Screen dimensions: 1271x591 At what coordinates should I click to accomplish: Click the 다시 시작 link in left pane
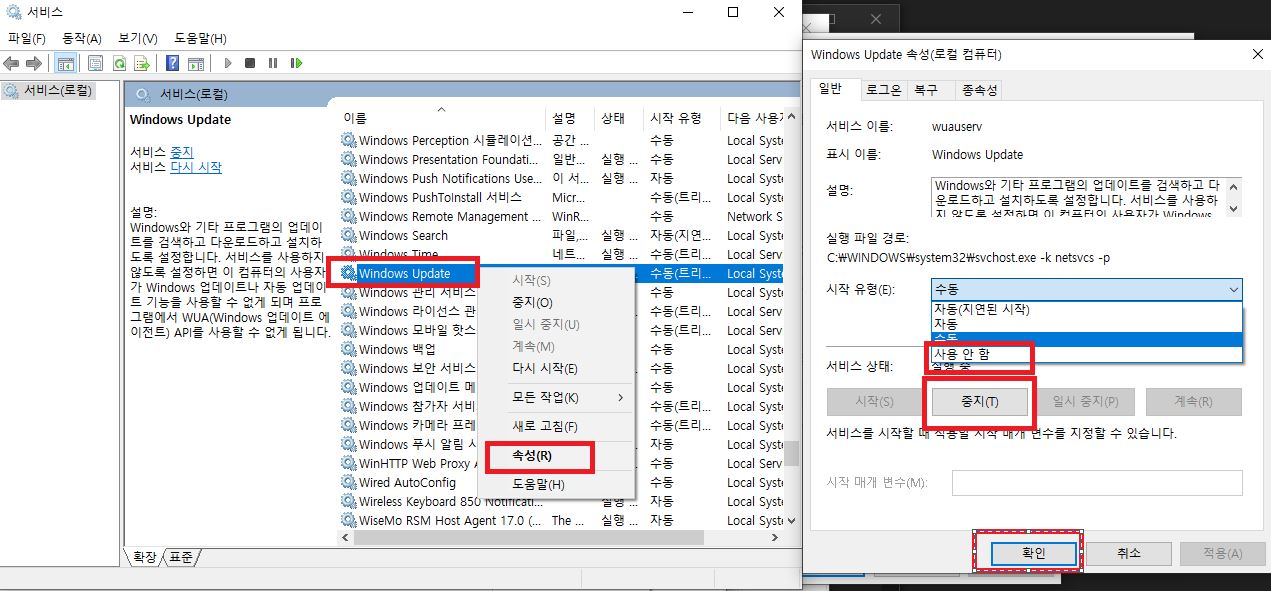pos(195,167)
